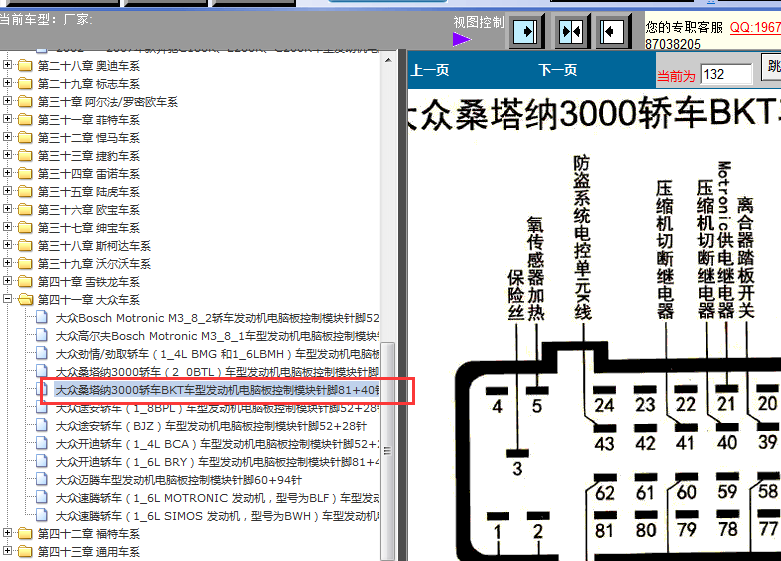Screen dimensions: 781x561
Task: Click folder icon of 第四十三章 通用车系
Action: click(x=25, y=552)
